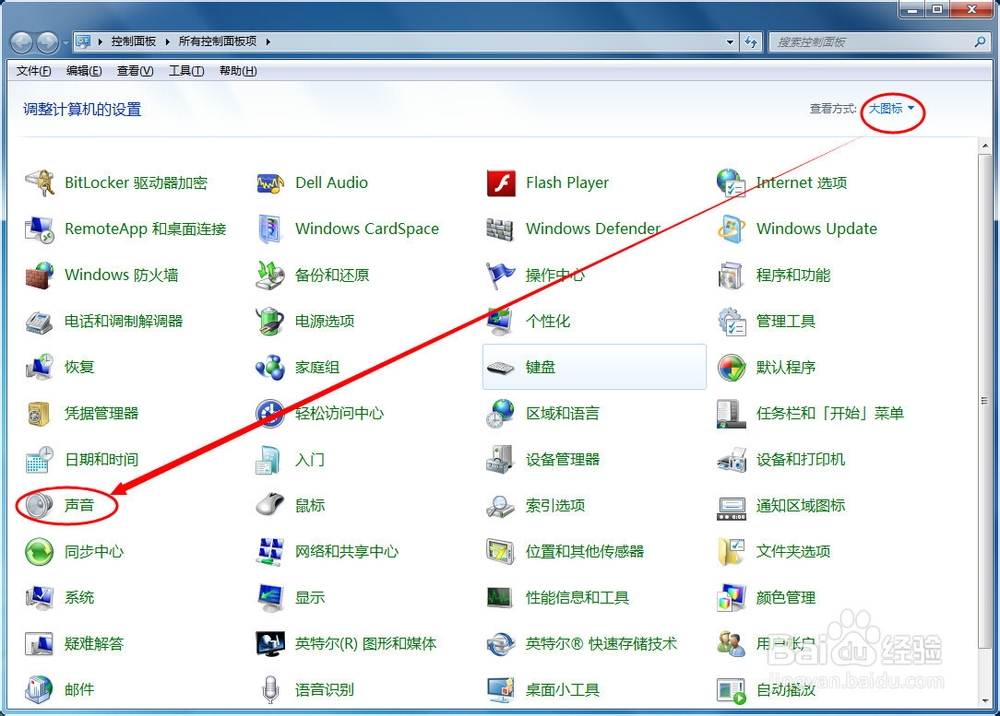This screenshot has height=716, width=1000.
Task: Open the Windows Defender wall icon
Action: pos(501,229)
